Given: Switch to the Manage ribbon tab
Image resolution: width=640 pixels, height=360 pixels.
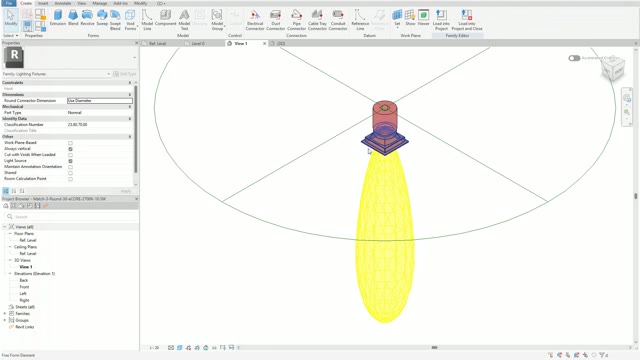Looking at the screenshot, I should (100, 3).
